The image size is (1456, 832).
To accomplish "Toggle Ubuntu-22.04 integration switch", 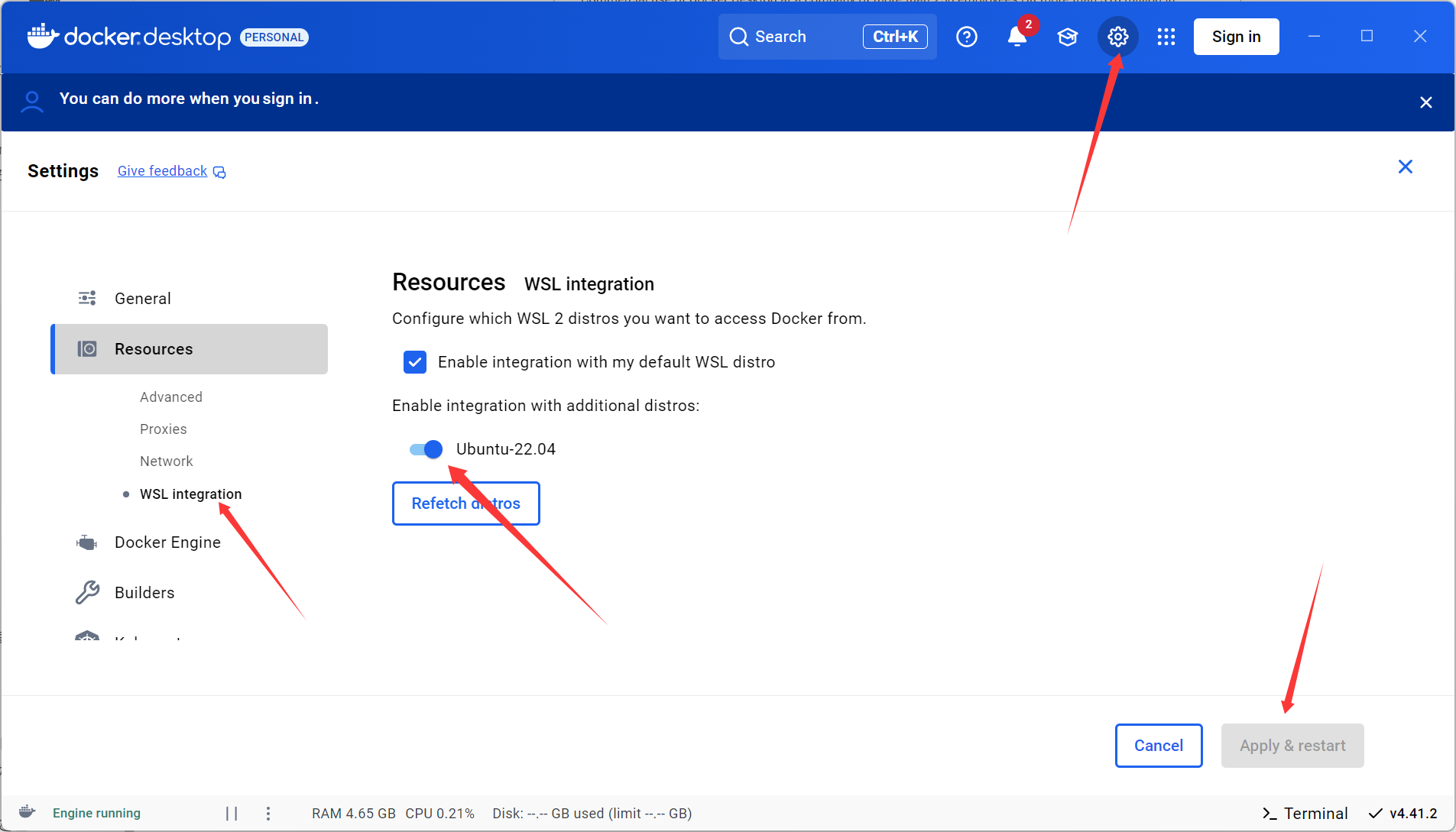I will 426,449.
